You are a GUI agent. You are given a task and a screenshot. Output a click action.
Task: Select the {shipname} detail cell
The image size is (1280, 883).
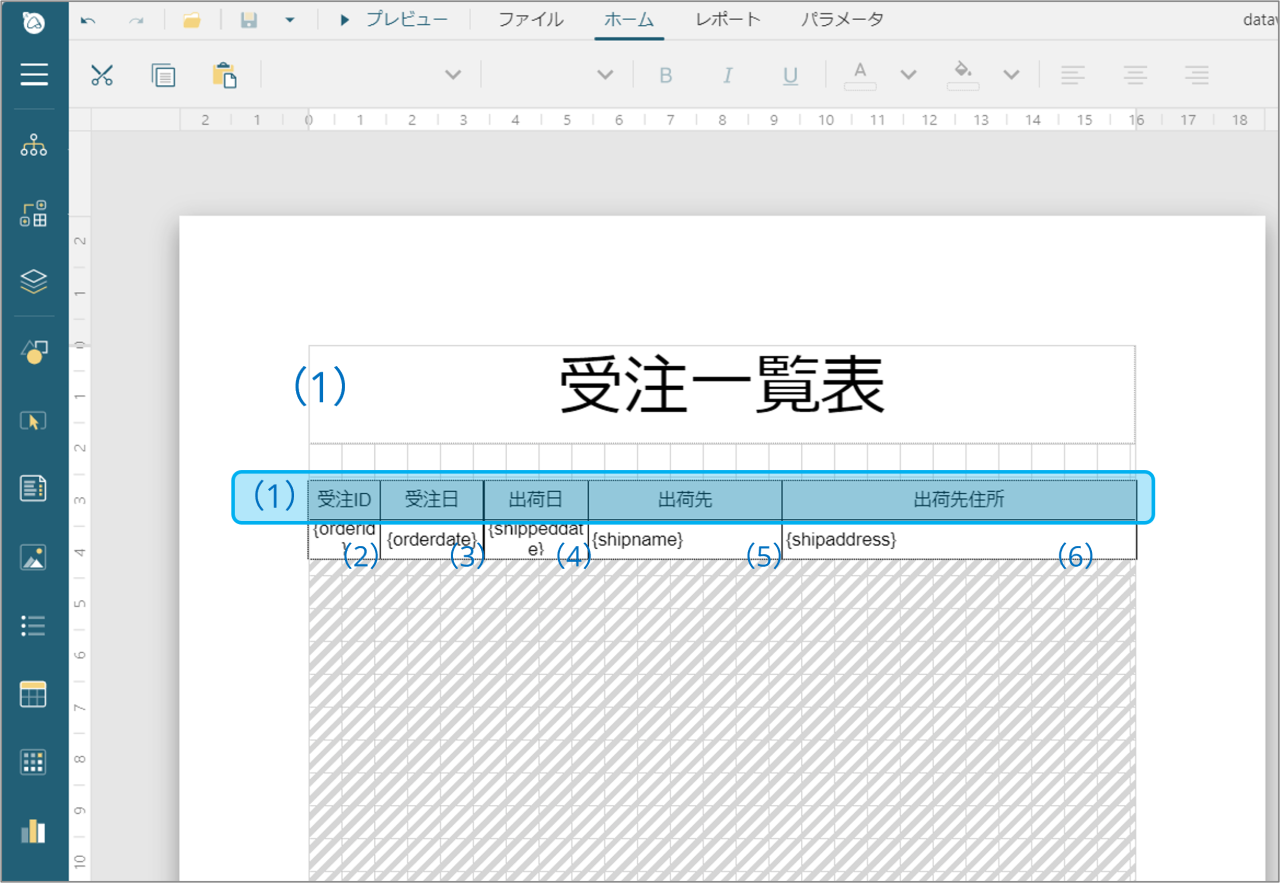[x=685, y=540]
